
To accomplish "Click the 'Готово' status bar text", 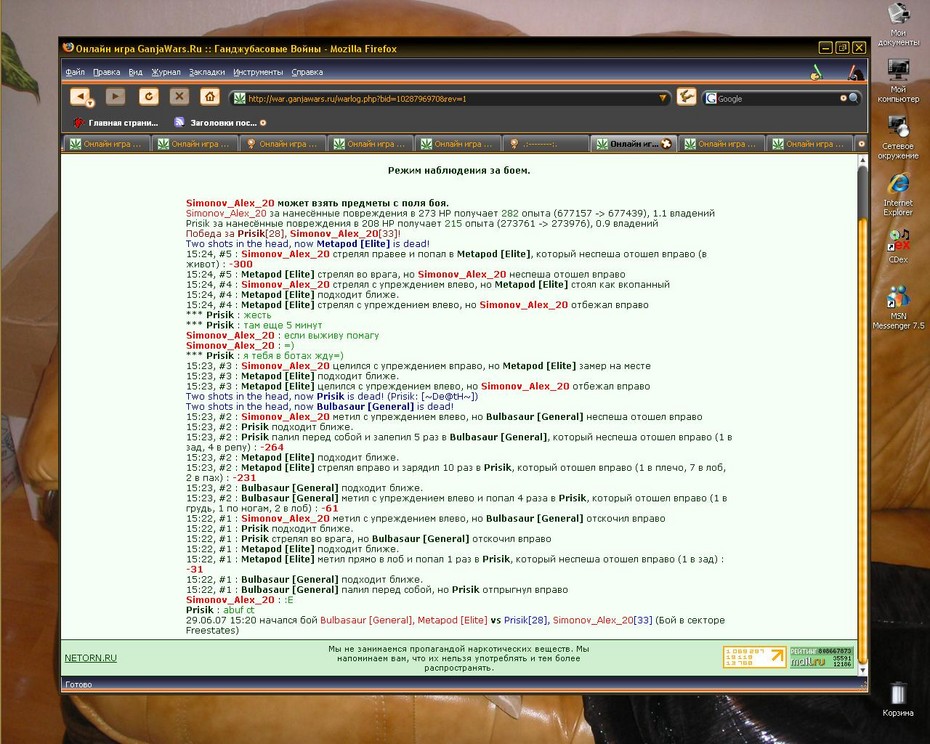I will (x=78, y=684).
